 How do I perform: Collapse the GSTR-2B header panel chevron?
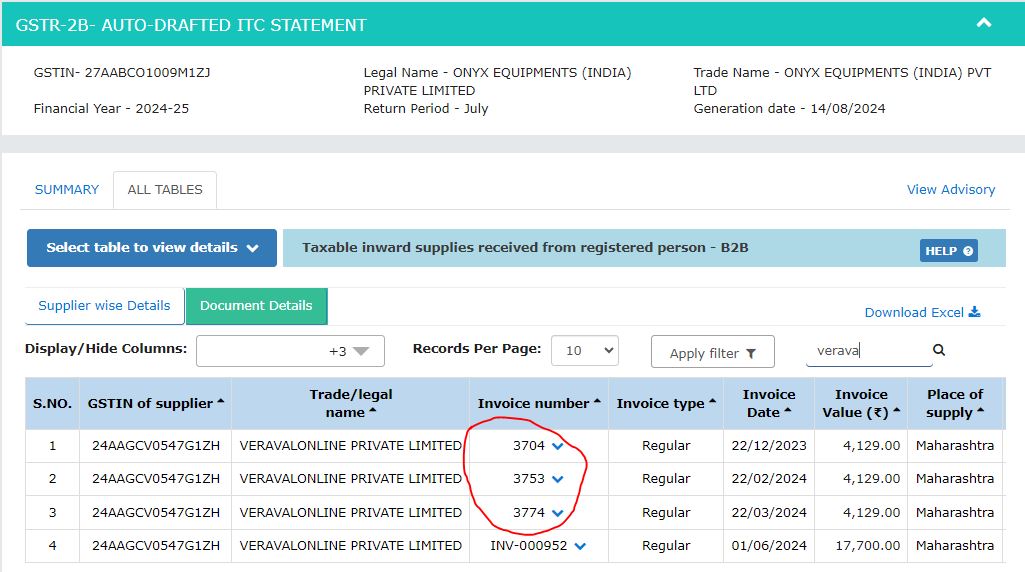click(x=983, y=24)
